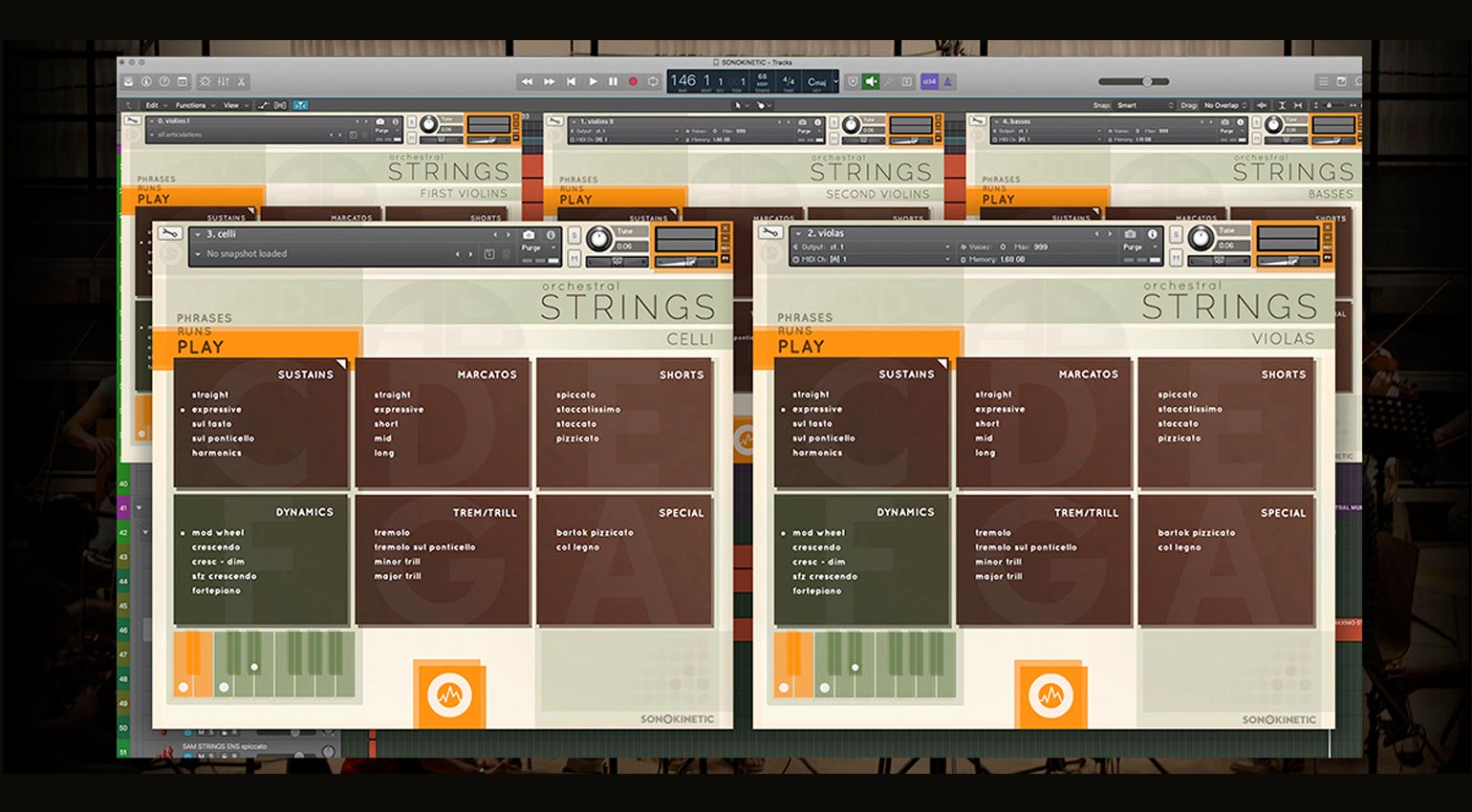Solo the violas instrument with S button
Image resolution: width=1472 pixels, height=812 pixels.
1176,234
